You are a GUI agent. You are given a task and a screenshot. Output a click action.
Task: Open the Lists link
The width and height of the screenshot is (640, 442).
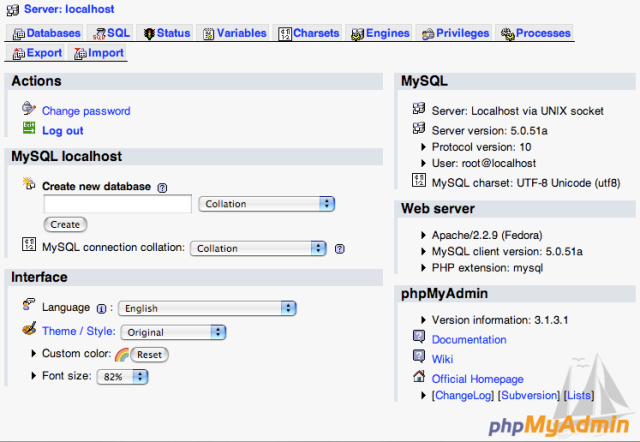pos(579,395)
